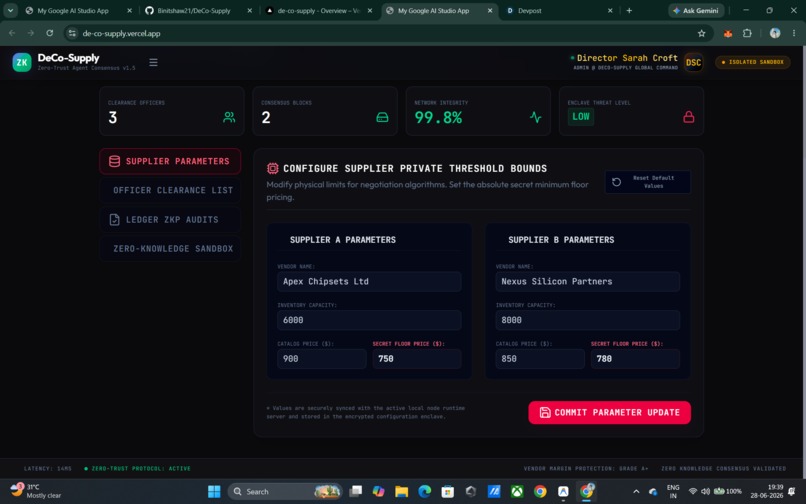This screenshot has height=504, width=806.
Task: Click the Apex Chipsets Ltd vendor name field
Action: click(369, 282)
